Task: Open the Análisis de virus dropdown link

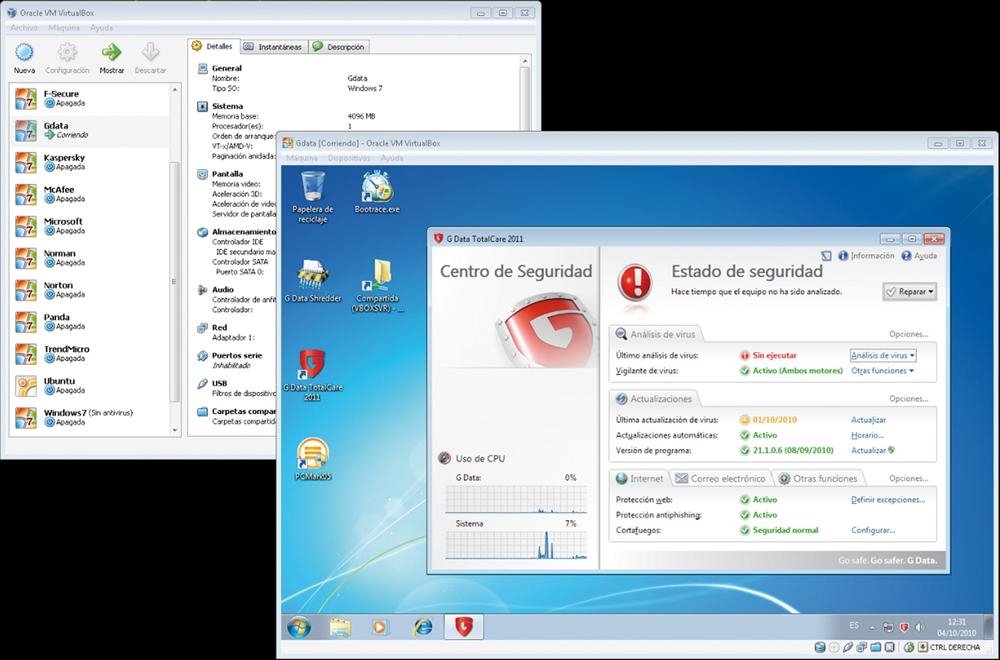Action: [883, 355]
